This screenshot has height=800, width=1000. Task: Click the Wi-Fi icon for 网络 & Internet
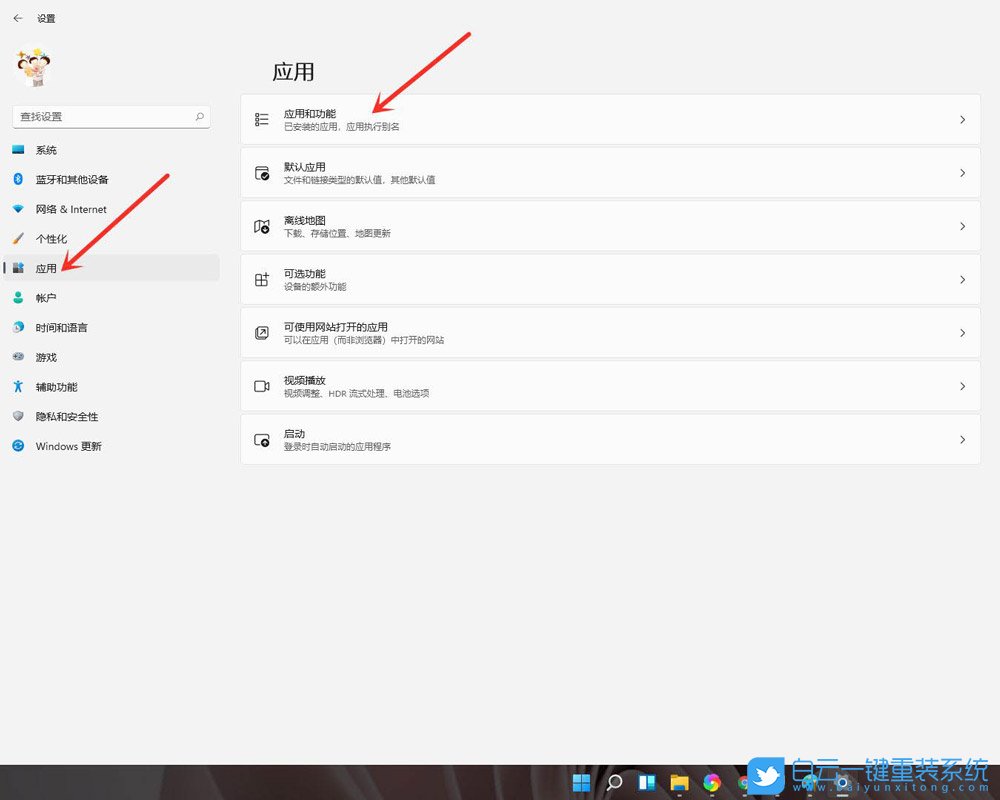pos(18,209)
